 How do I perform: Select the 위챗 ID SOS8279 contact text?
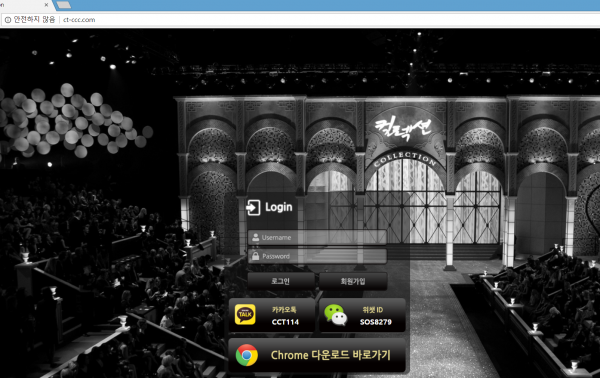click(375, 316)
